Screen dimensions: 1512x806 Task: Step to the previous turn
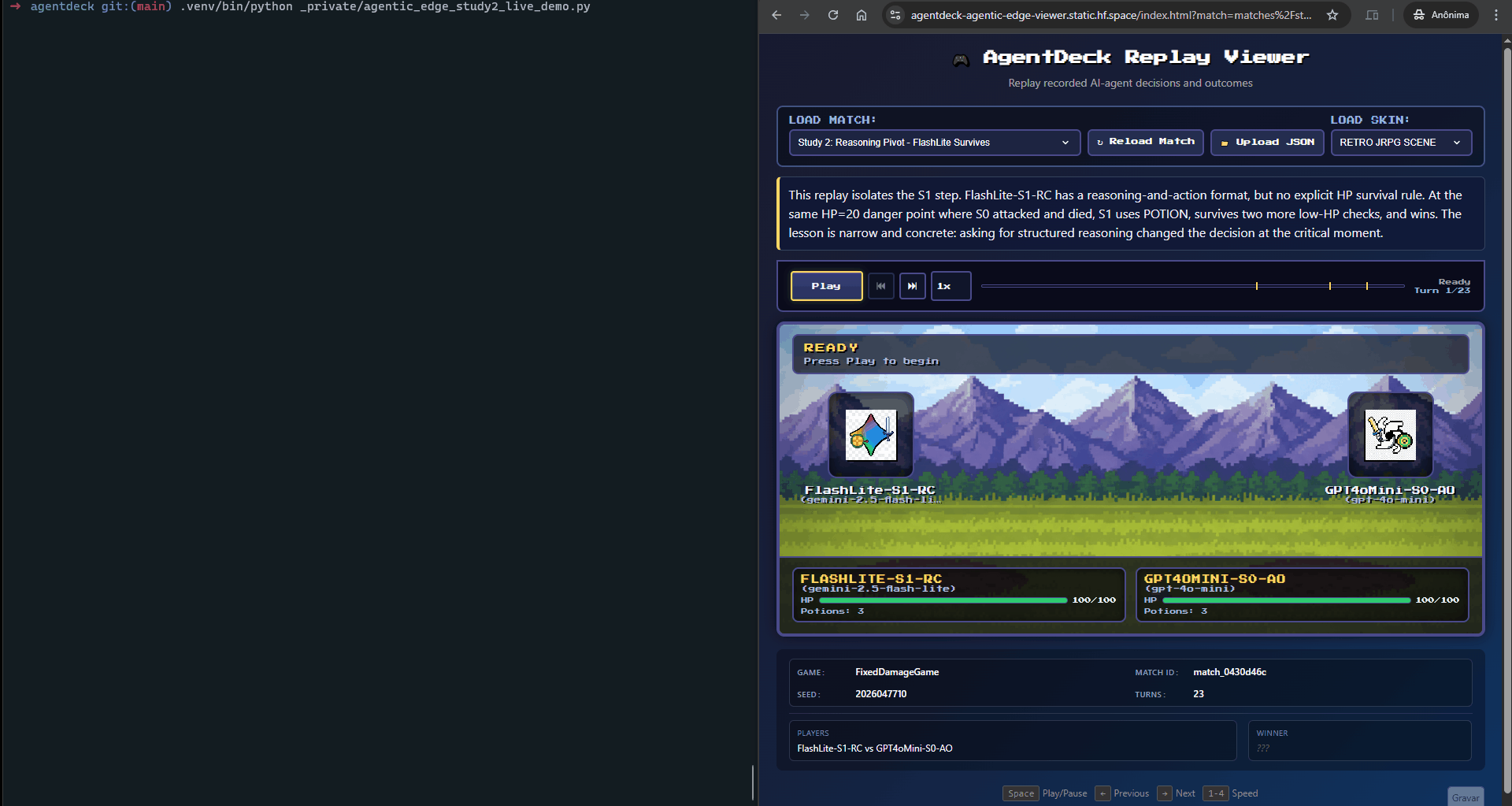pyautogui.click(x=881, y=286)
